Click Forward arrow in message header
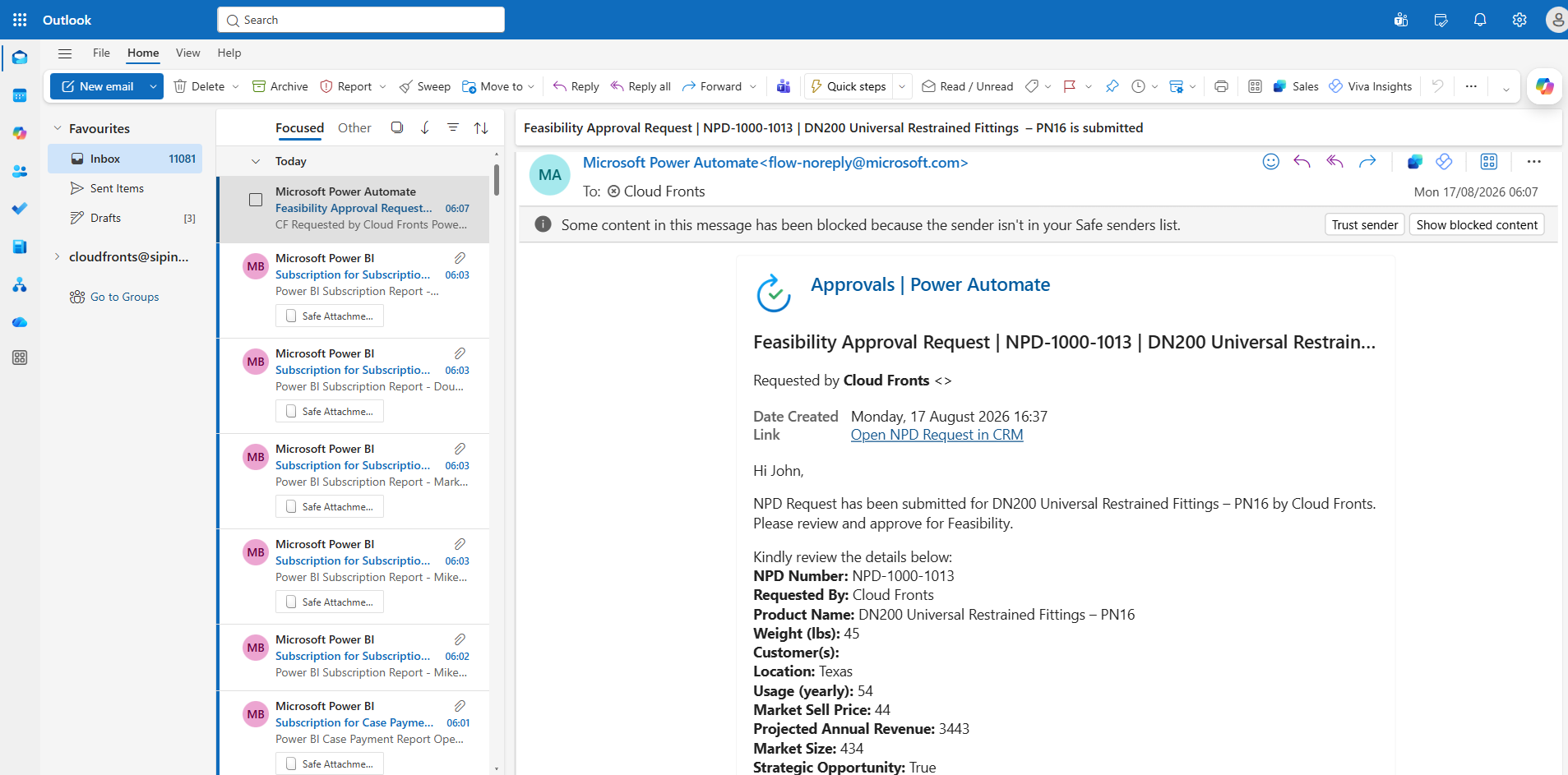This screenshot has height=775, width=1568. pos(1367,162)
